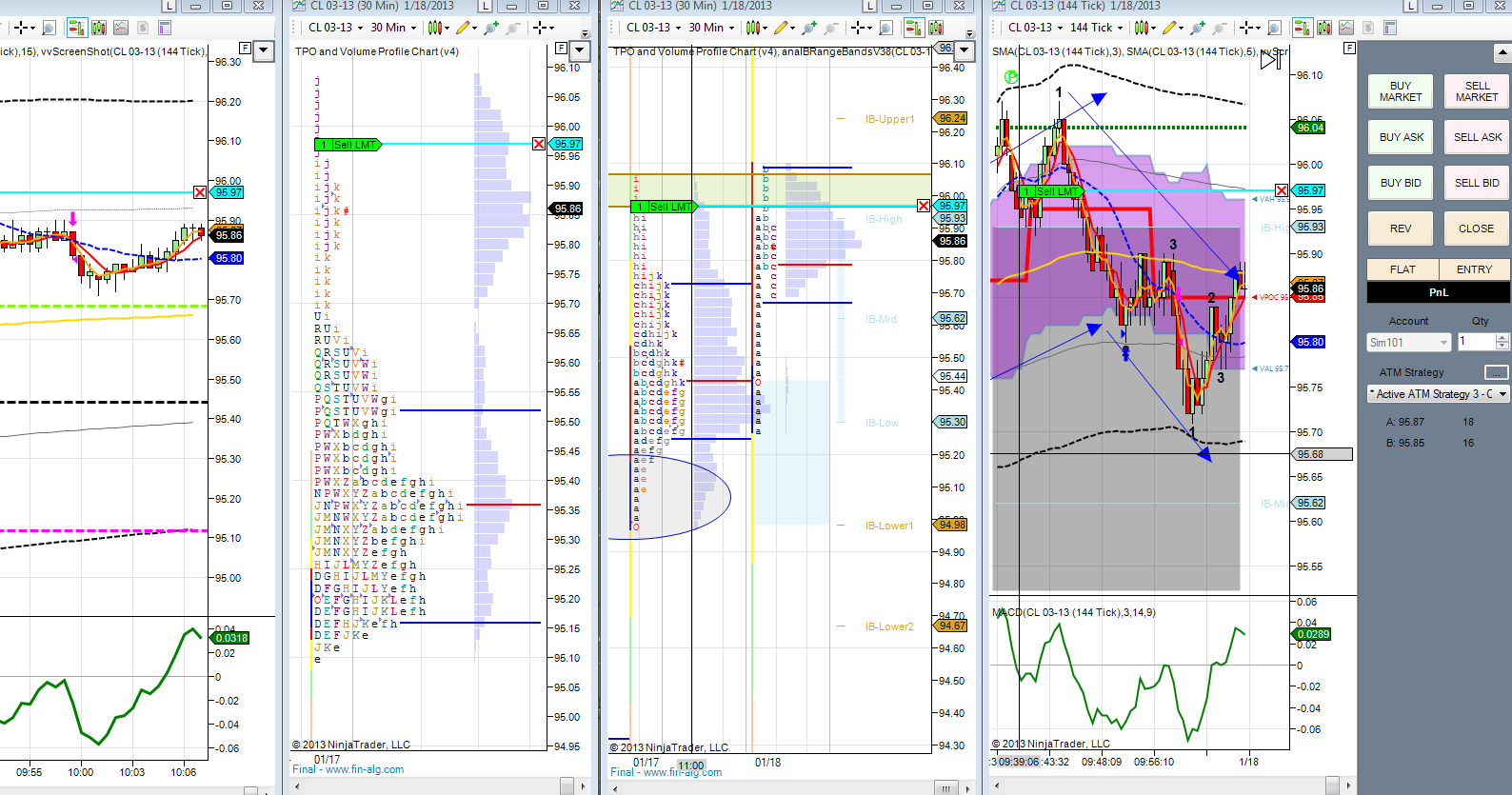1512x795 pixels.
Task: Open 144 Tick interval dropdown
Action: 1096,28
